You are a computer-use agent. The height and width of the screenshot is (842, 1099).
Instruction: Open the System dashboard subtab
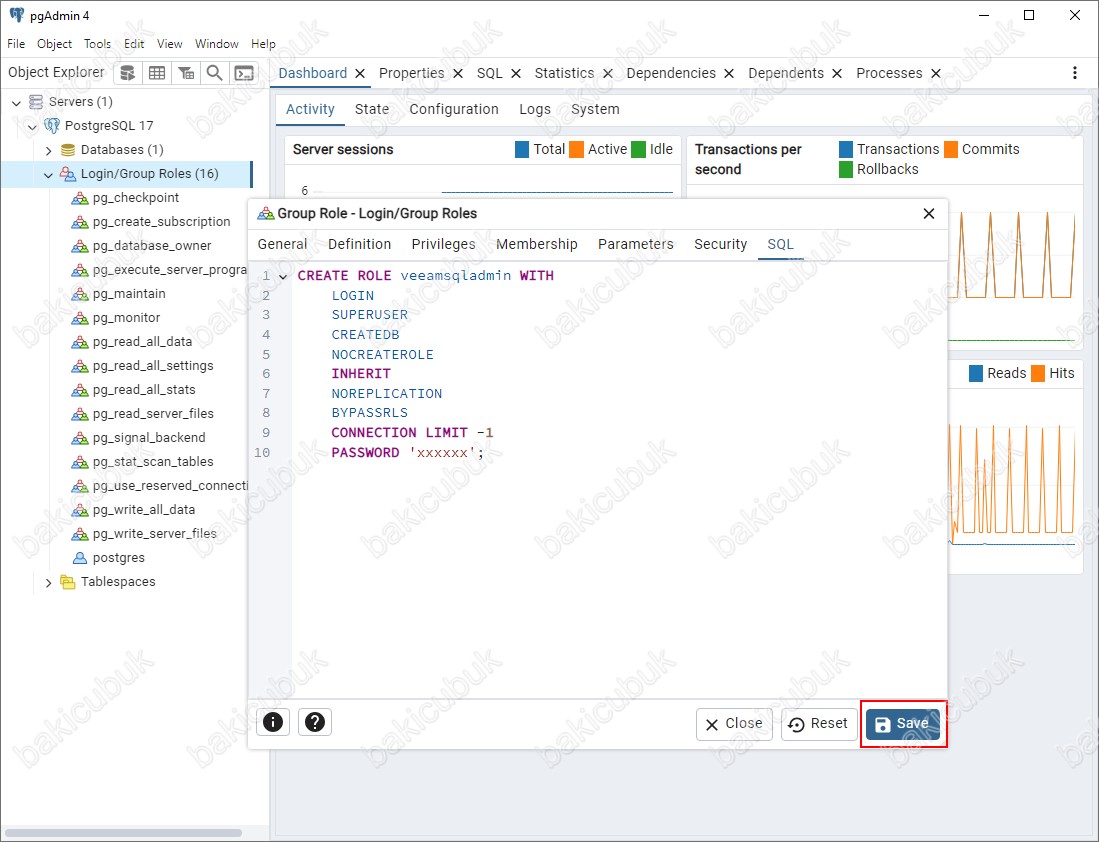[595, 109]
